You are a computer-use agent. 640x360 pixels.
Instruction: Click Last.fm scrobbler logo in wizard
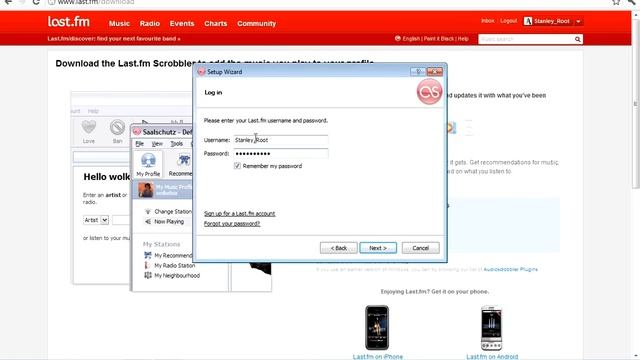pos(429,92)
